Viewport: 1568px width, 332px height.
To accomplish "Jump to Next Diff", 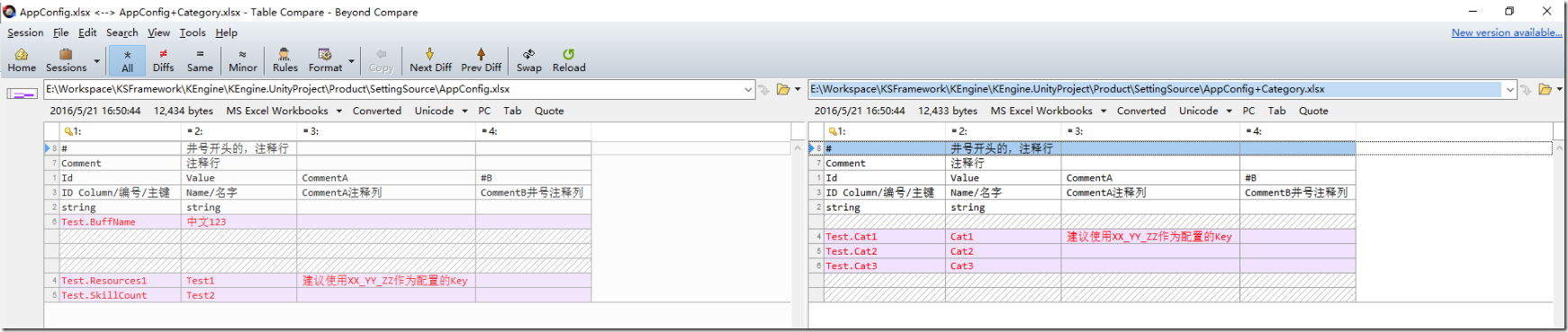I will (x=430, y=60).
